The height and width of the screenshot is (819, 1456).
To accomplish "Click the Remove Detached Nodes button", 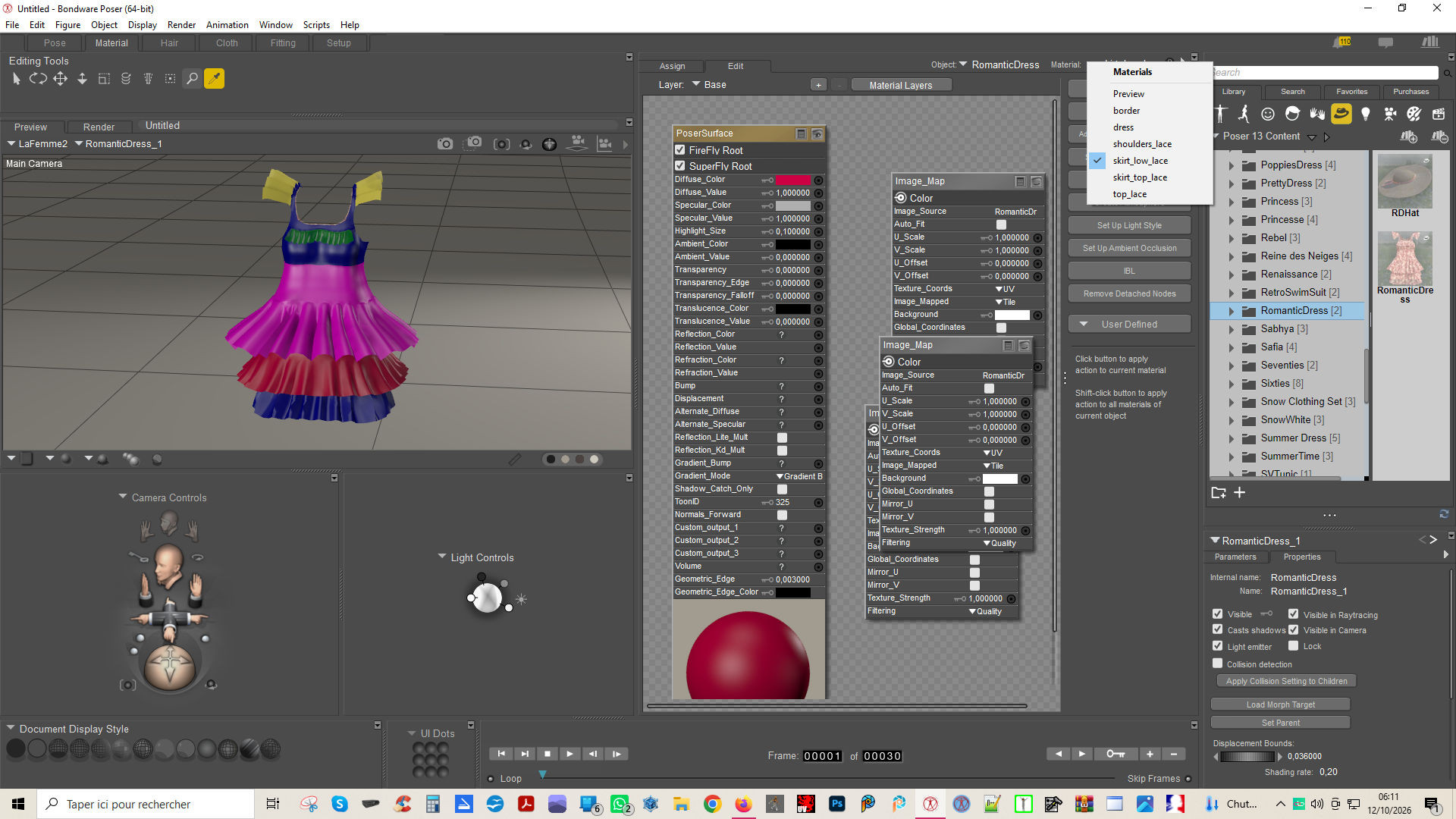I will (1129, 294).
